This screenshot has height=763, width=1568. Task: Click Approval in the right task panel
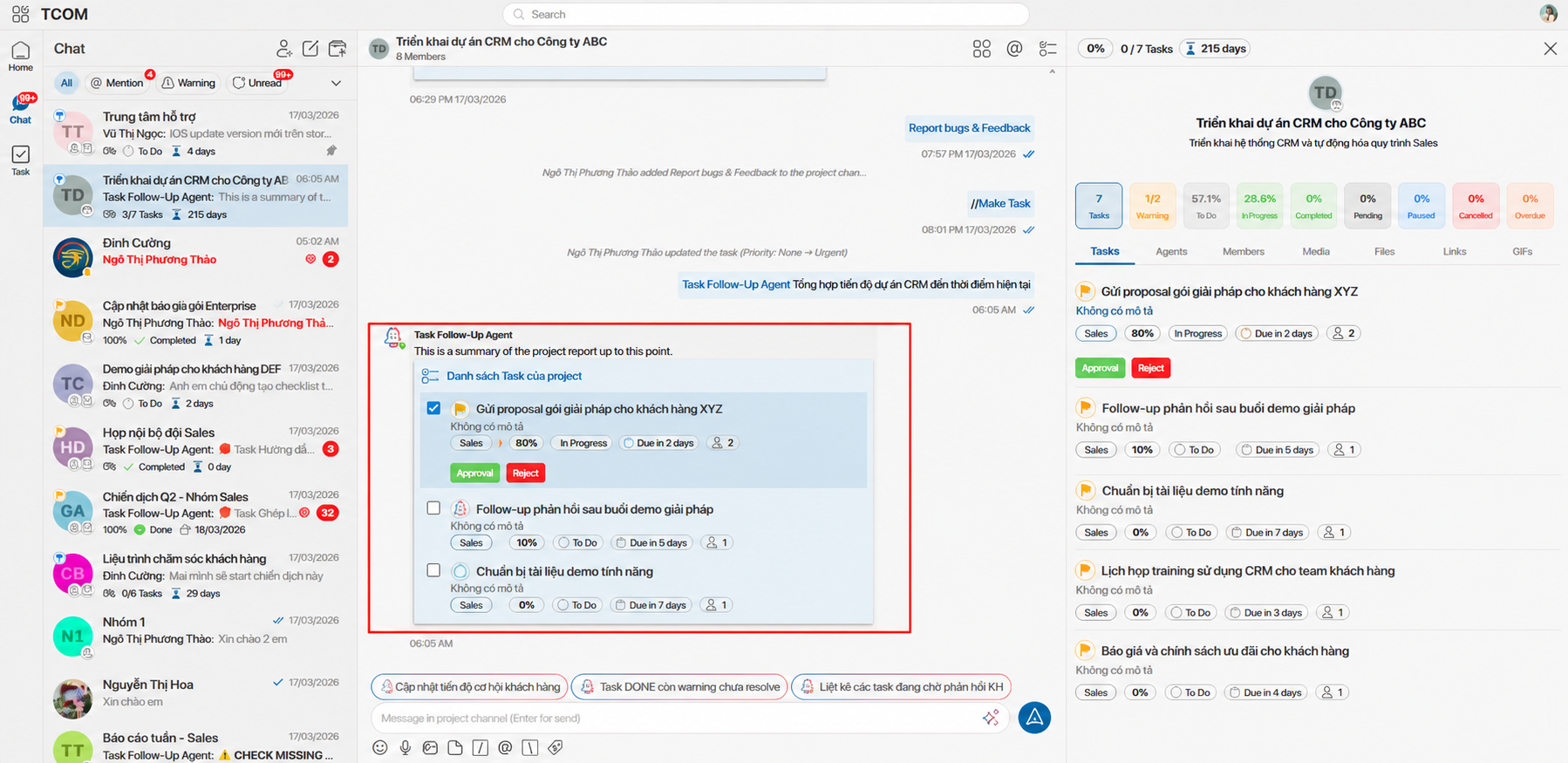pos(1100,368)
